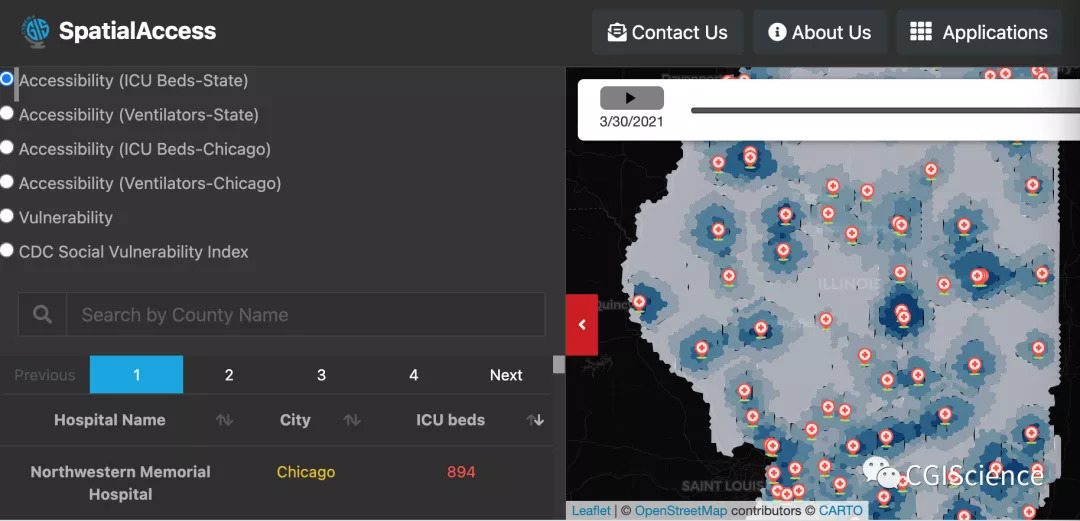Sort table by City arrows
Screen dimensions: 1080x521
tap(352, 421)
